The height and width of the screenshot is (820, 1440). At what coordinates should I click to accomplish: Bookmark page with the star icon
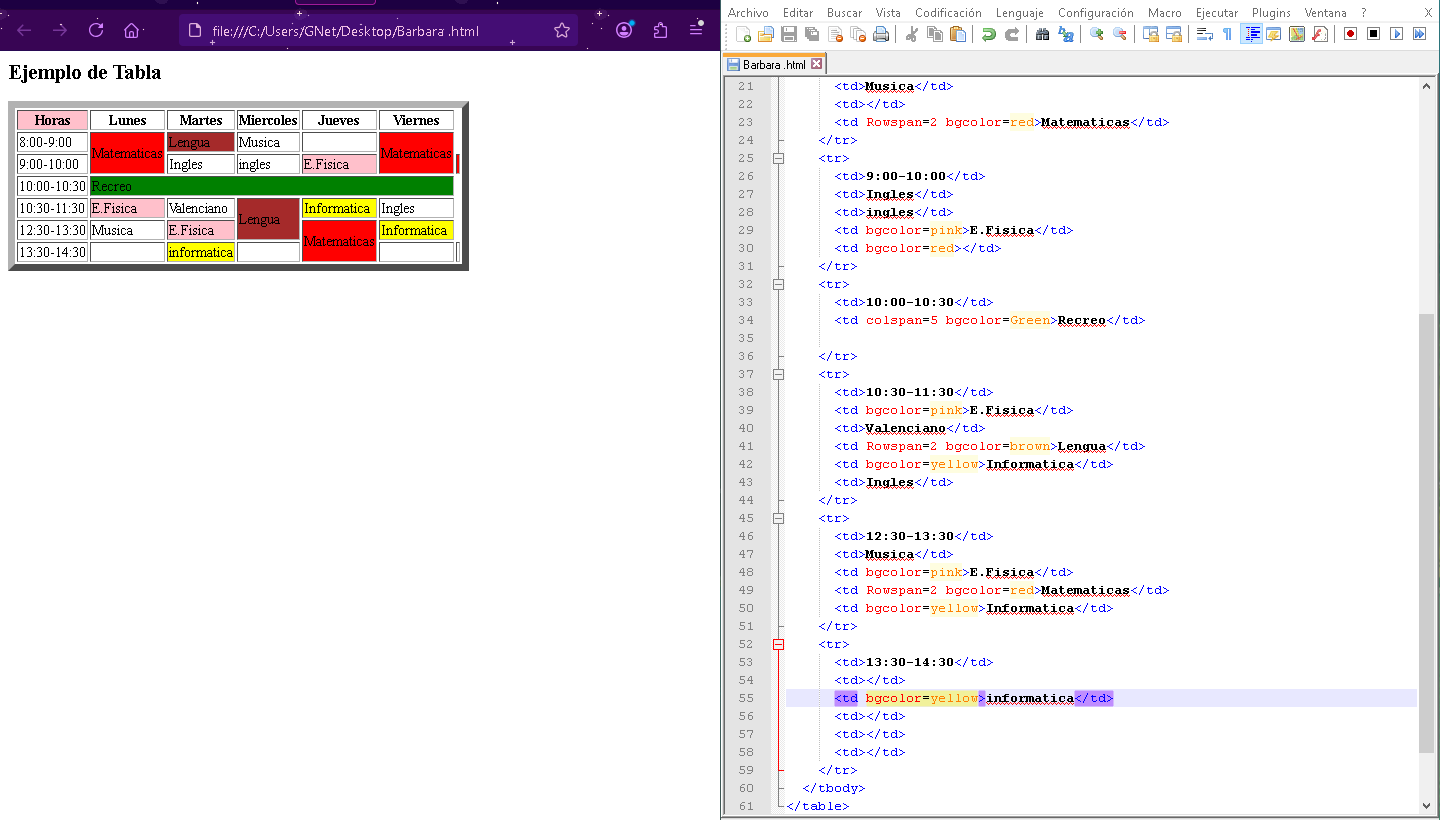tap(562, 31)
